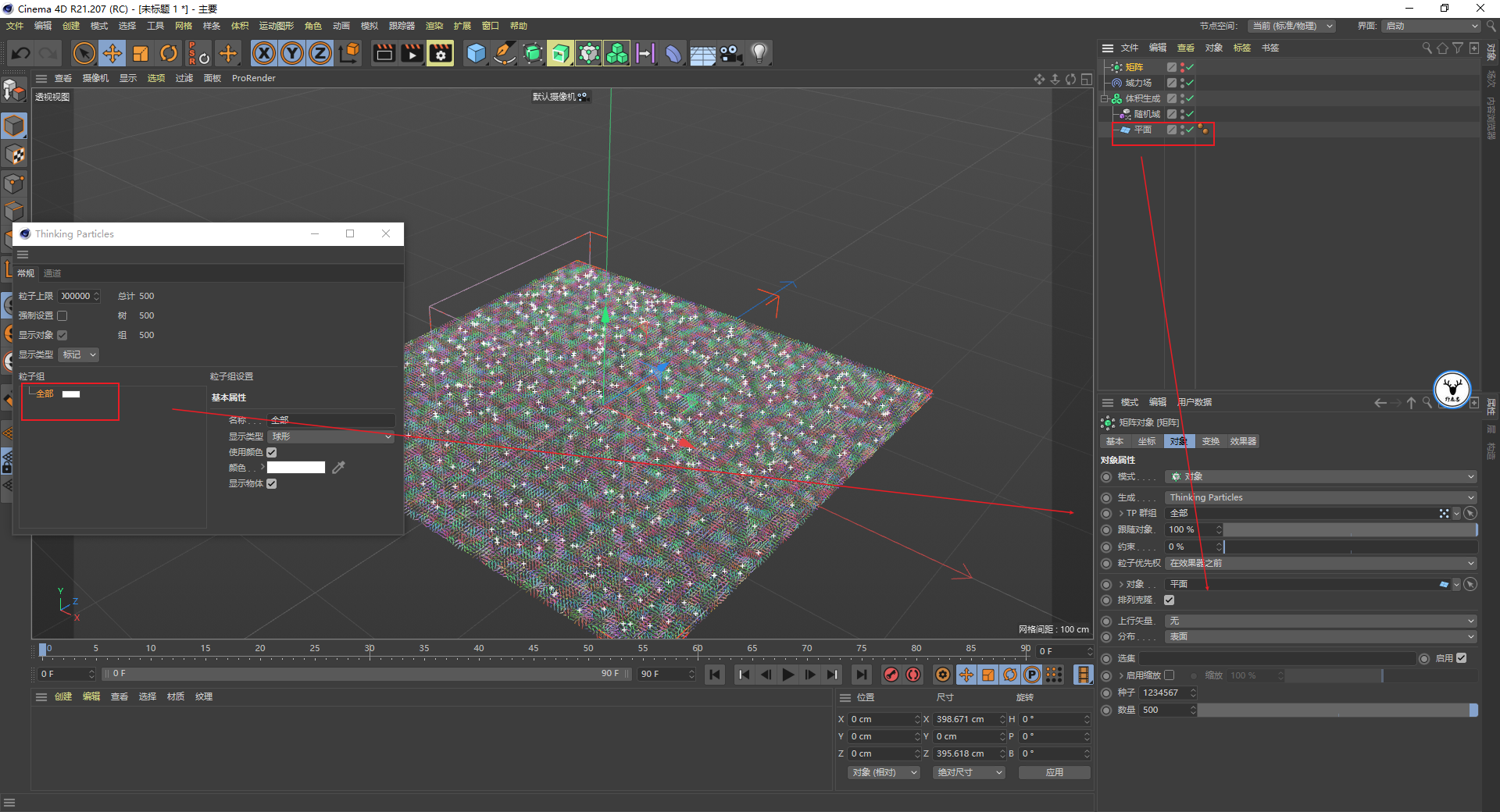Image resolution: width=1500 pixels, height=812 pixels.
Task: Toggle the 排列克隆 checkbox
Action: pyautogui.click(x=1169, y=600)
